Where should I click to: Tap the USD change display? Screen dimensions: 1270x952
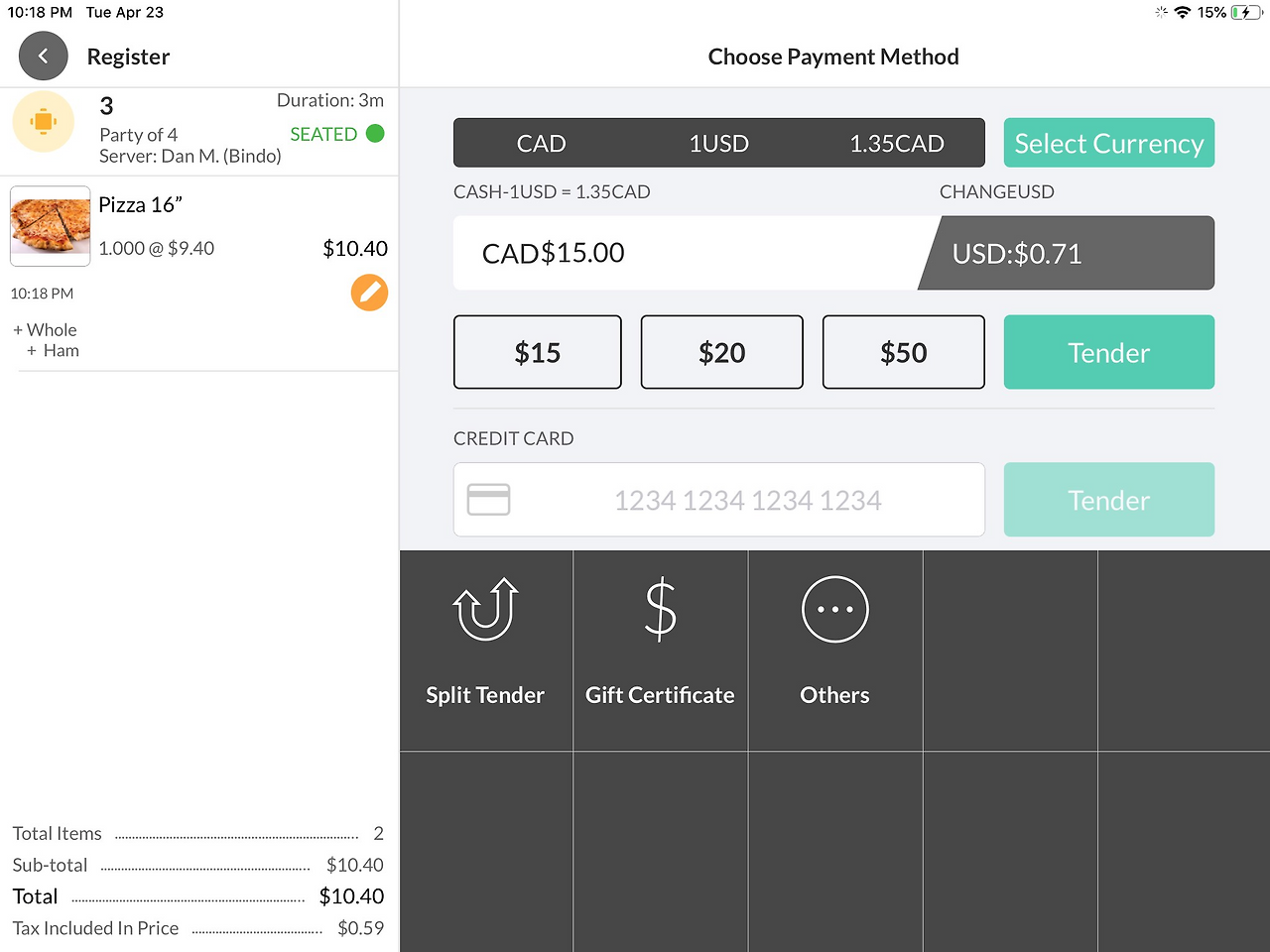1067,253
